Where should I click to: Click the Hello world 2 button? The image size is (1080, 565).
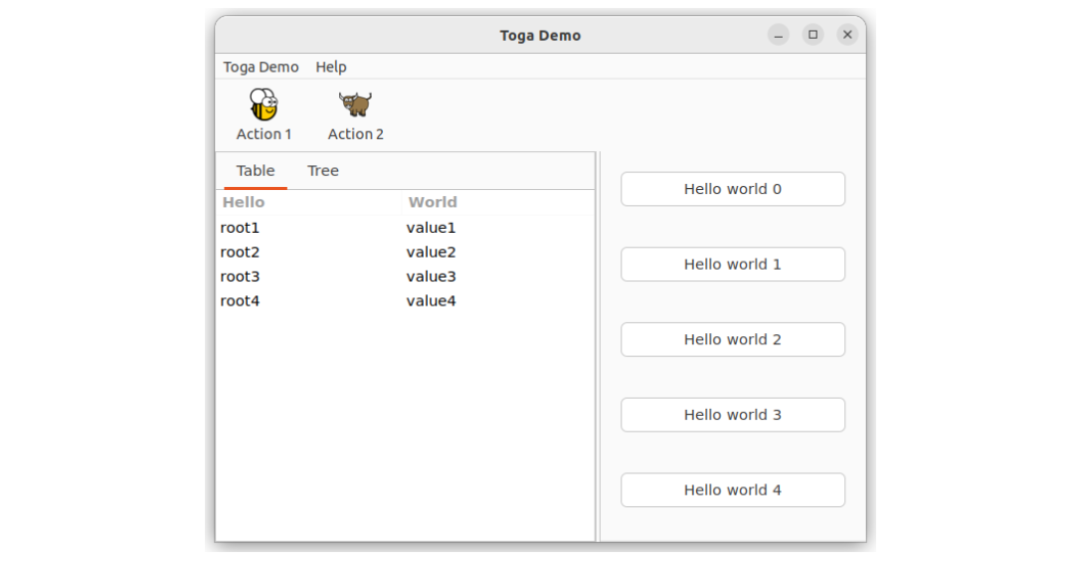(732, 340)
